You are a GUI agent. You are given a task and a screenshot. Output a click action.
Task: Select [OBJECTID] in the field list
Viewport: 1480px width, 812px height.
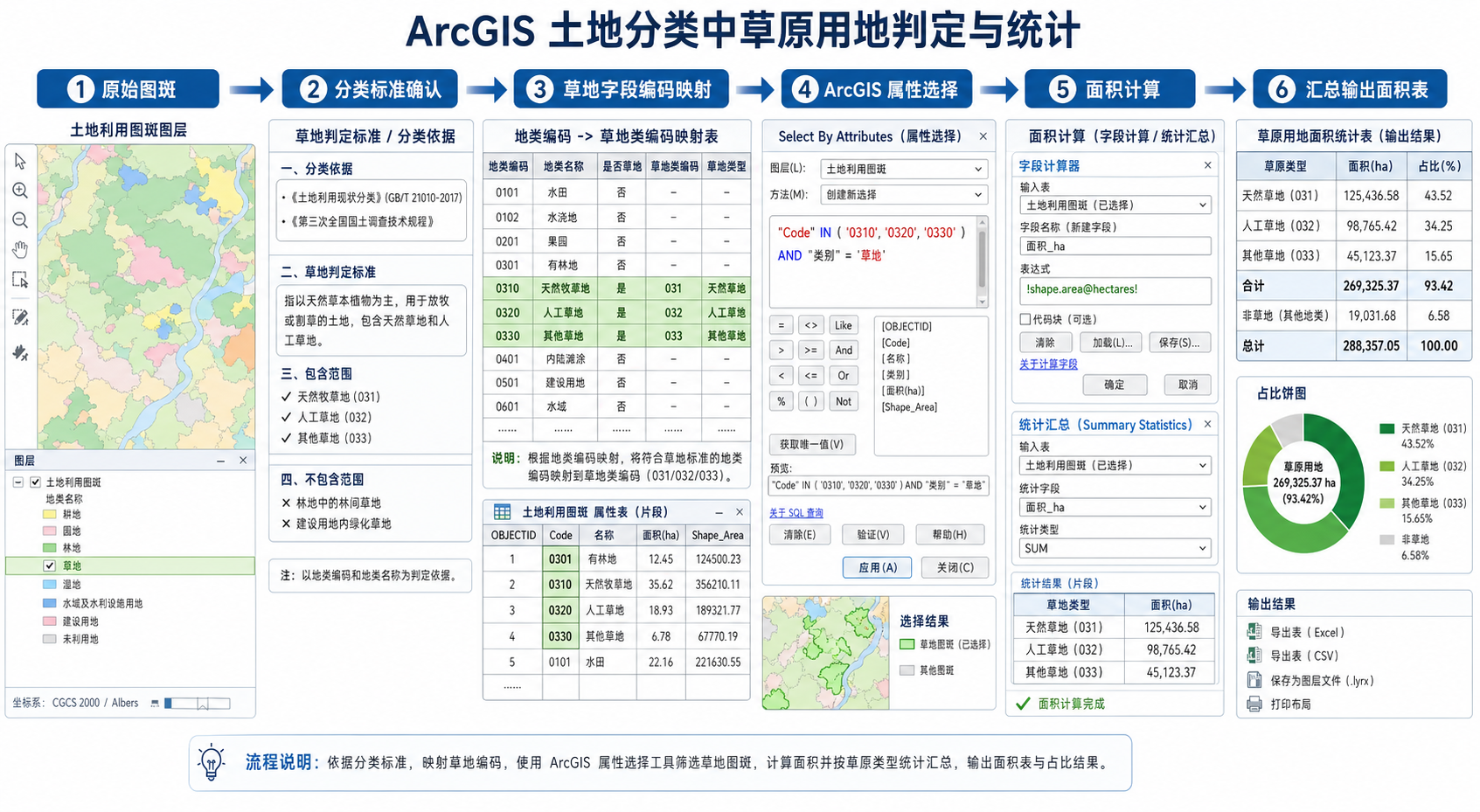point(907,326)
